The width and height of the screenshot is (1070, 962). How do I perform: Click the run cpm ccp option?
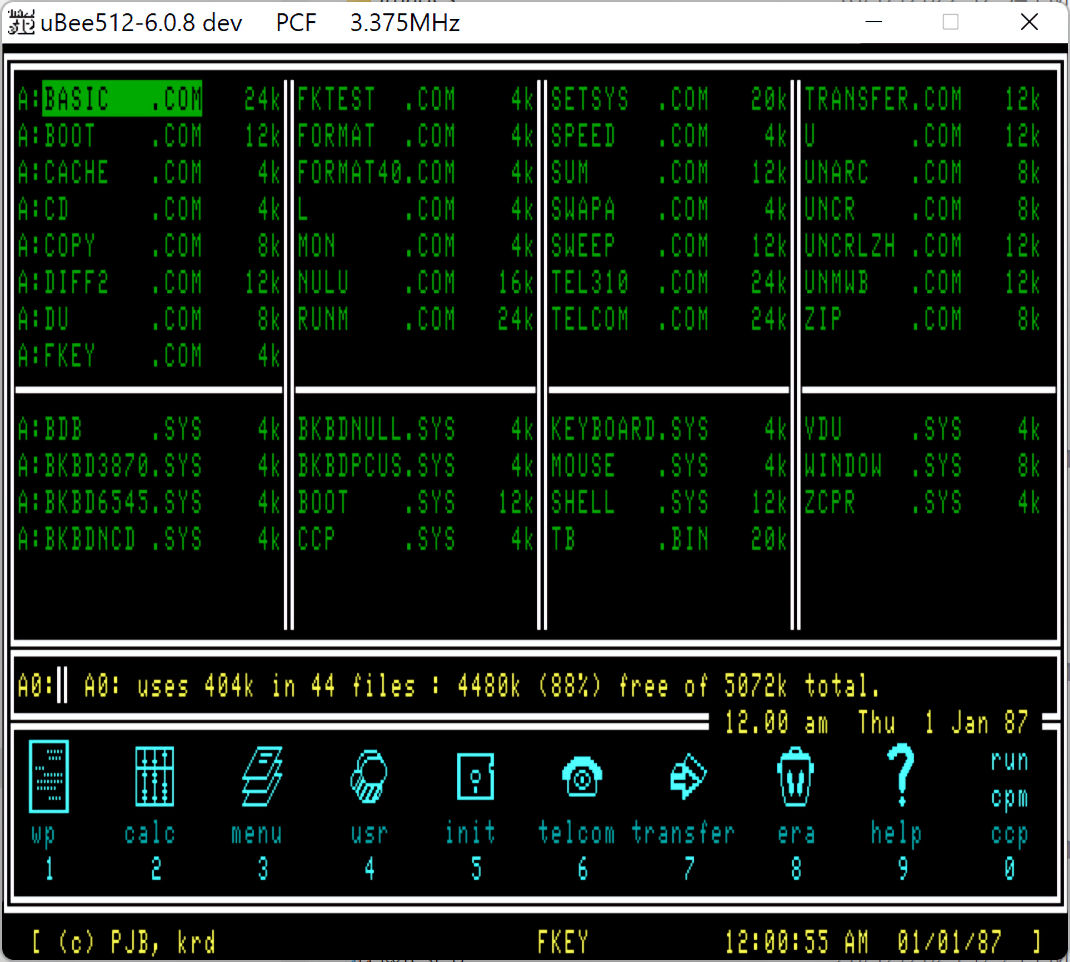click(x=1008, y=798)
